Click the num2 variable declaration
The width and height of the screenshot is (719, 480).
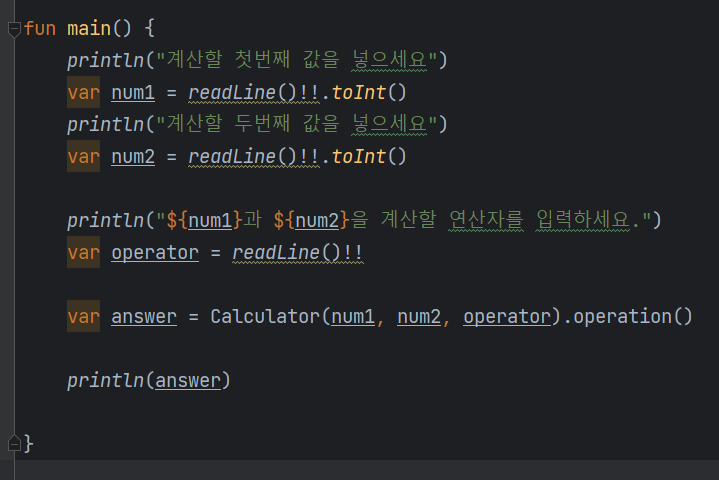[x=133, y=157]
